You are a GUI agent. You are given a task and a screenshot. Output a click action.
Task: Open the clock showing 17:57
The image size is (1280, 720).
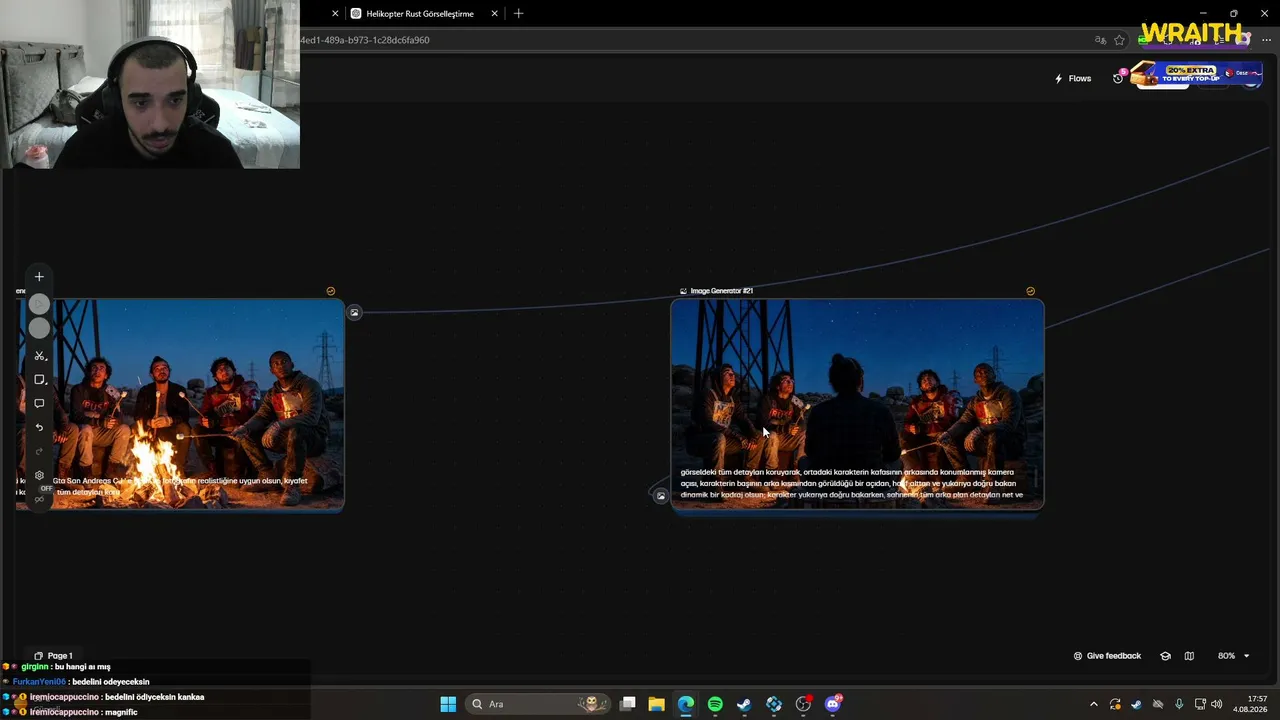(1251, 704)
